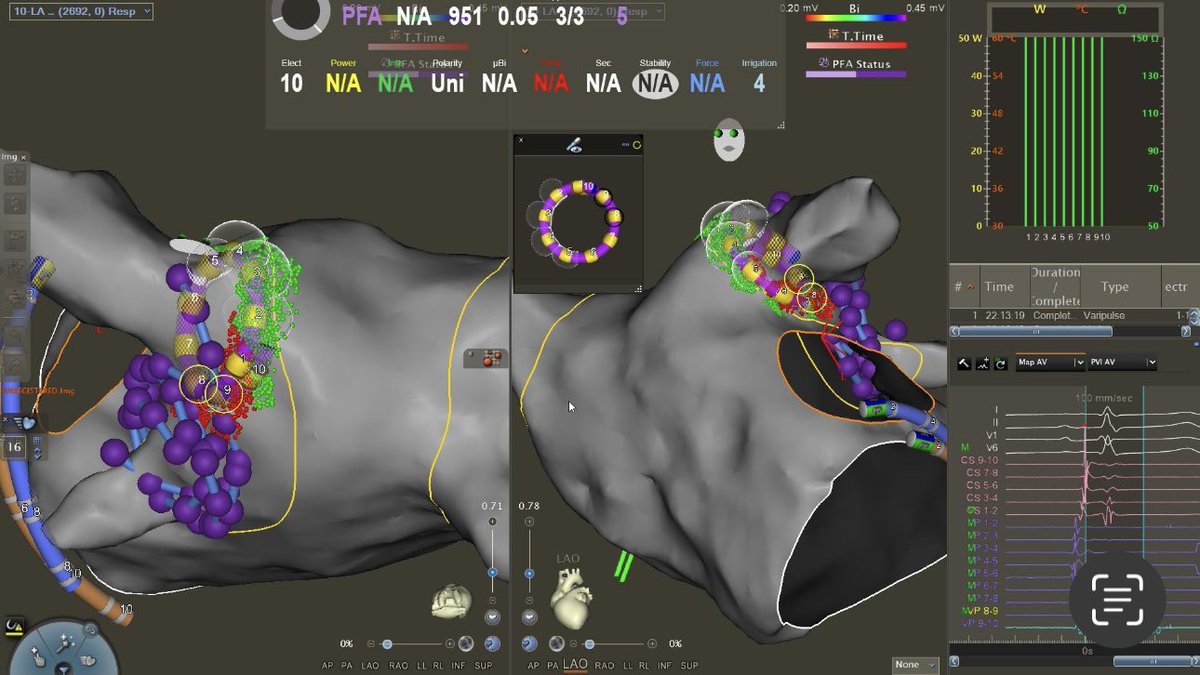Set left view to AP orientation

[x=329, y=665]
